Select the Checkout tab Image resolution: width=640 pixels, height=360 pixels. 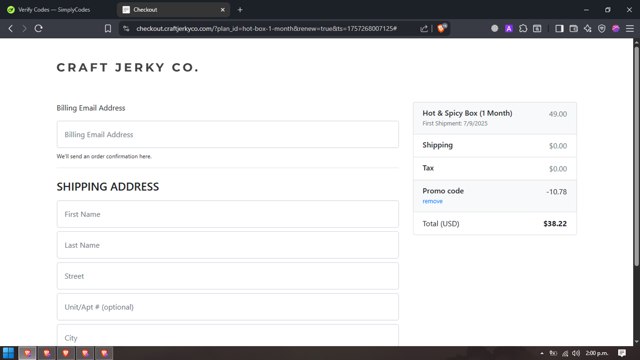[173, 9]
